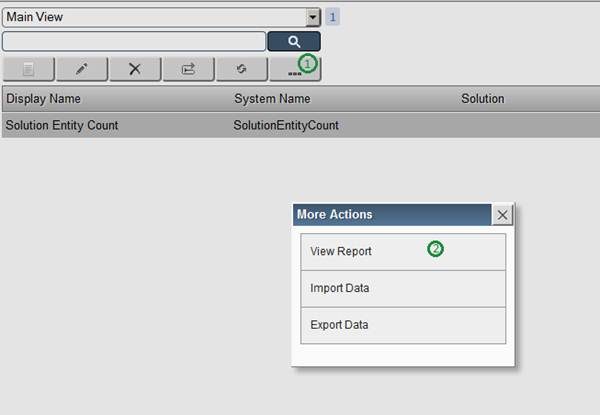Click the share arrow toolbar icon
The width and height of the screenshot is (600, 415).
click(188, 69)
